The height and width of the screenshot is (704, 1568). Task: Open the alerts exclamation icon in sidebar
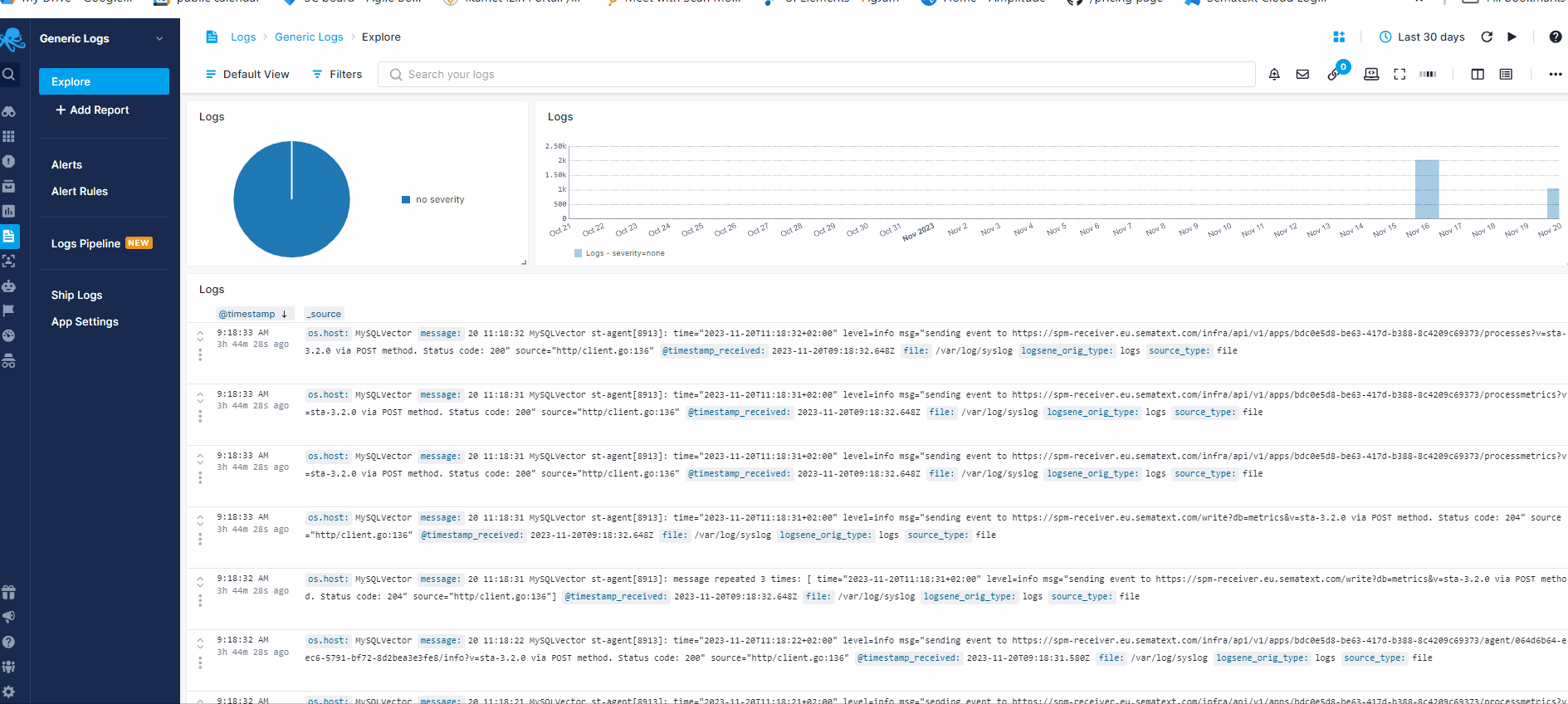pos(8,161)
